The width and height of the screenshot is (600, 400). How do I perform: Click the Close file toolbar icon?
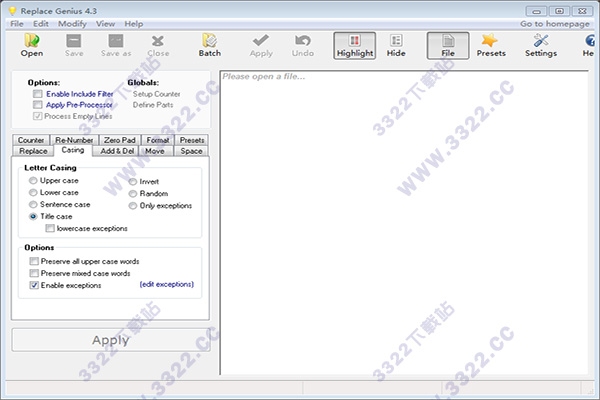[158, 46]
